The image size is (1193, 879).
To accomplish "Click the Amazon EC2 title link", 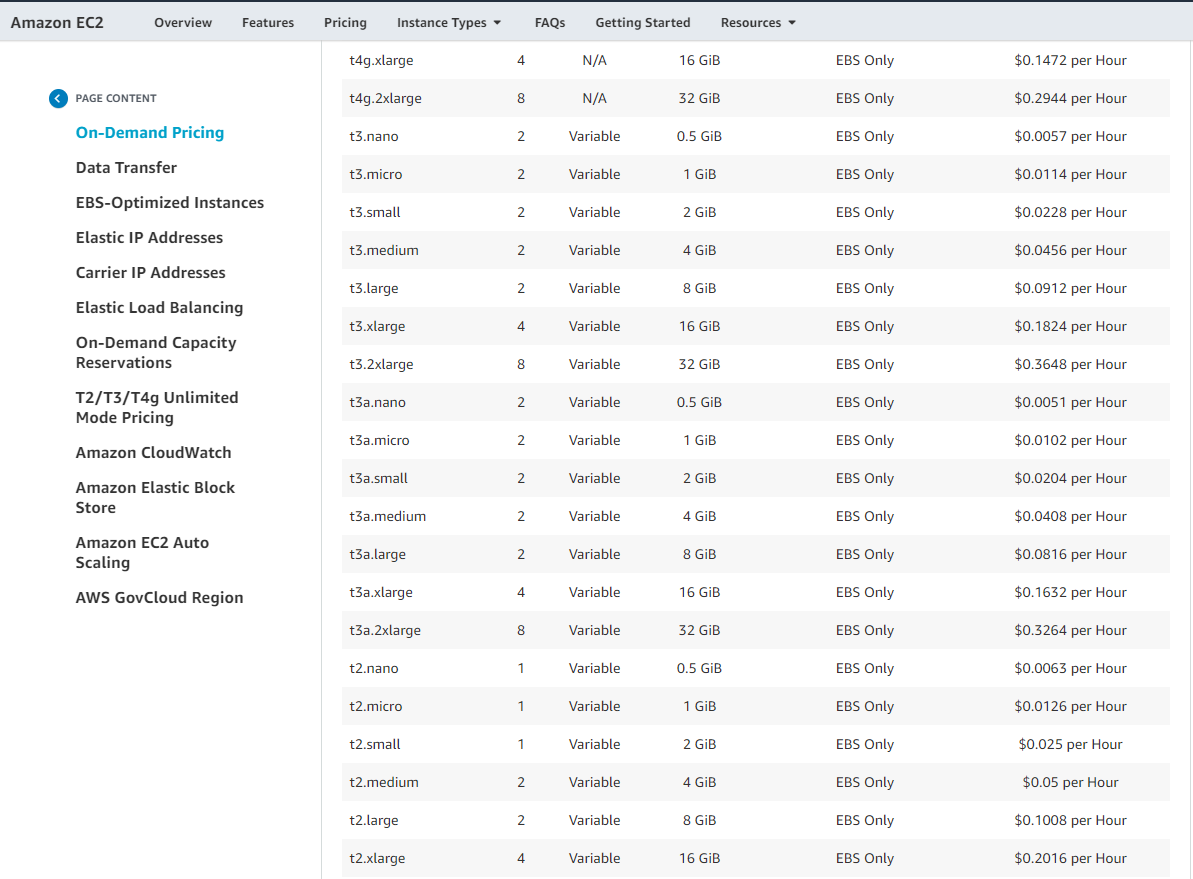I will (57, 23).
